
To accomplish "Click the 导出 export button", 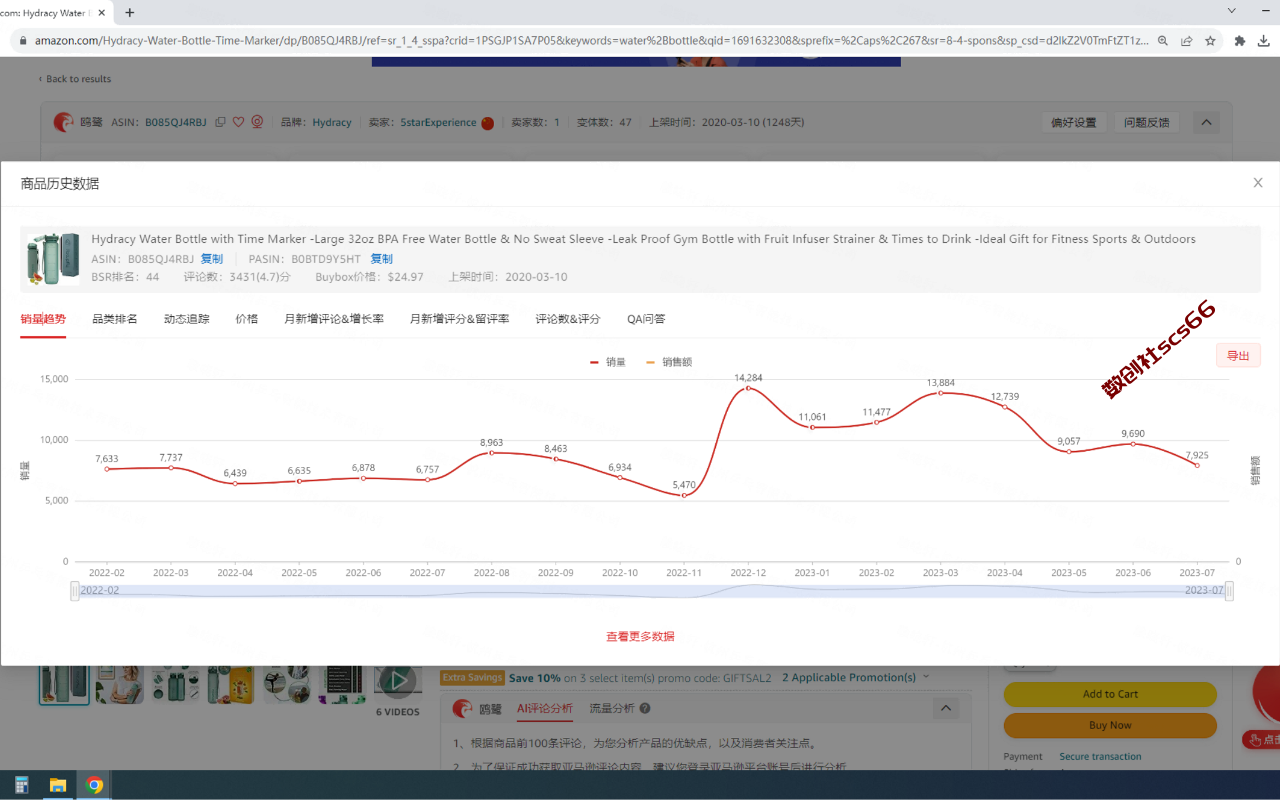I will click(x=1238, y=355).
